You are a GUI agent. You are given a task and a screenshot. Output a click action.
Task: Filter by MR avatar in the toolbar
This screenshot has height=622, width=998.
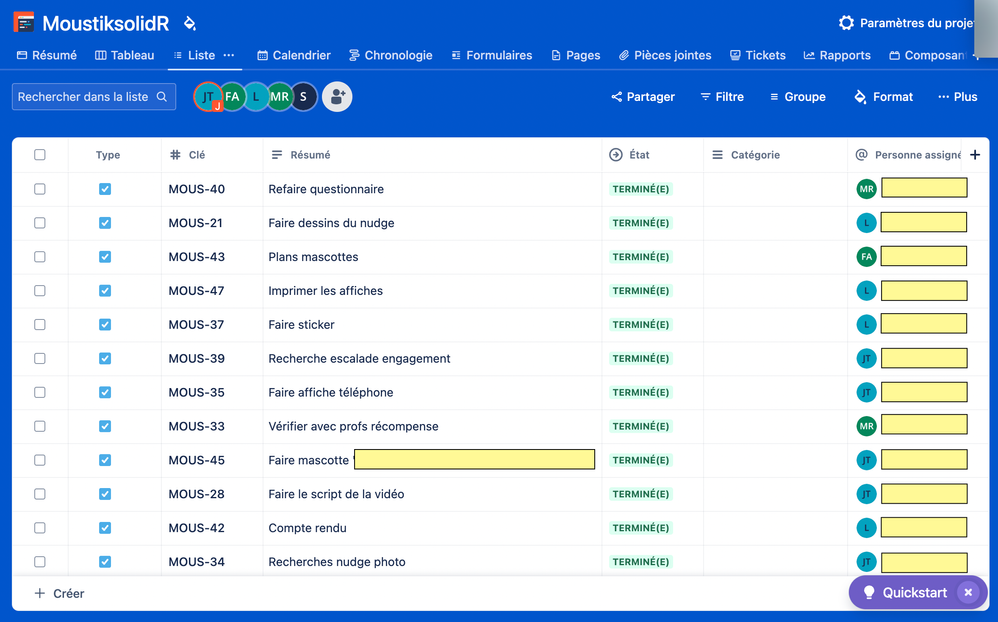pos(279,97)
